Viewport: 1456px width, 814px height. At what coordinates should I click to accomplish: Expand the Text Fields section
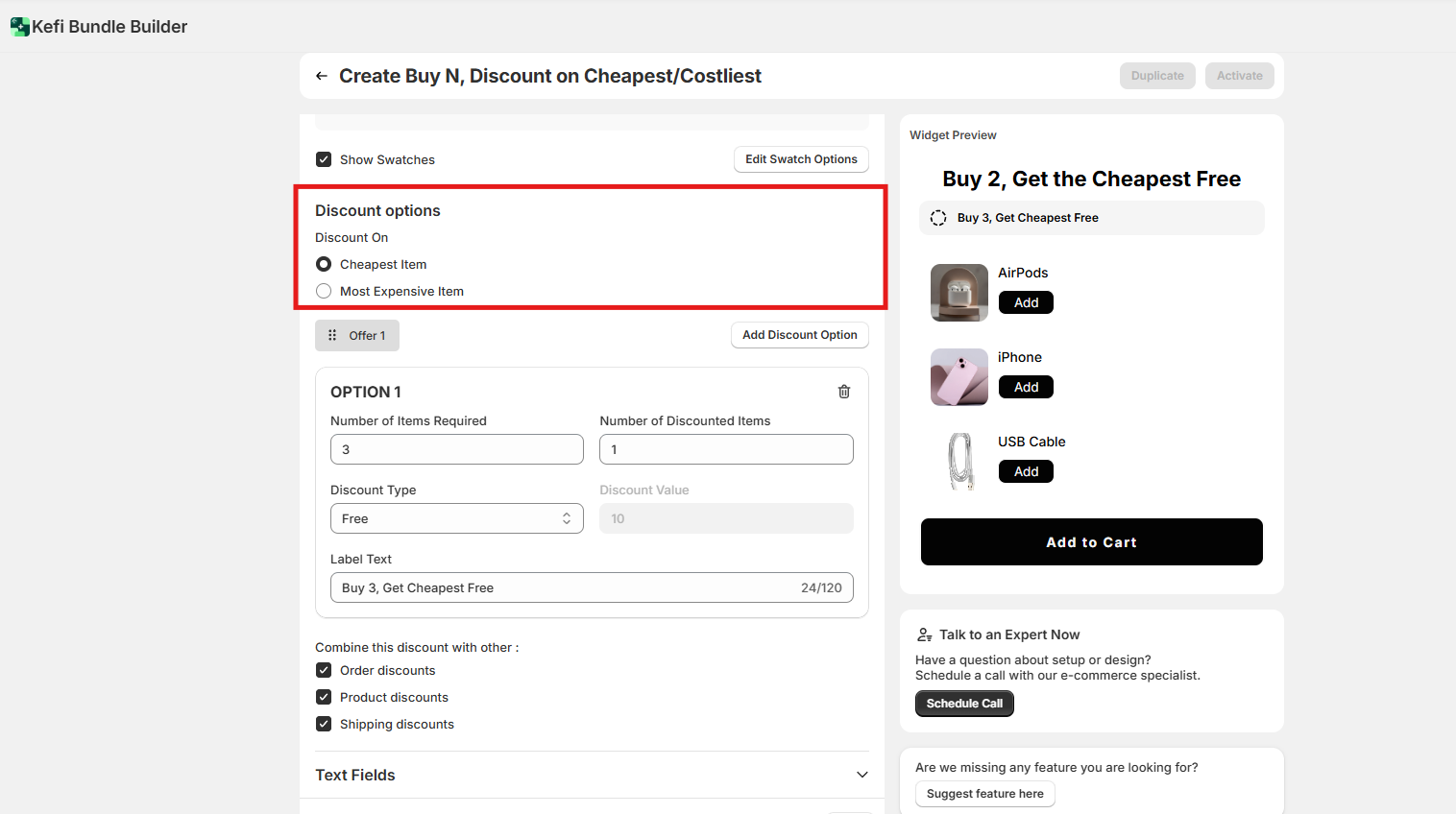(x=861, y=775)
